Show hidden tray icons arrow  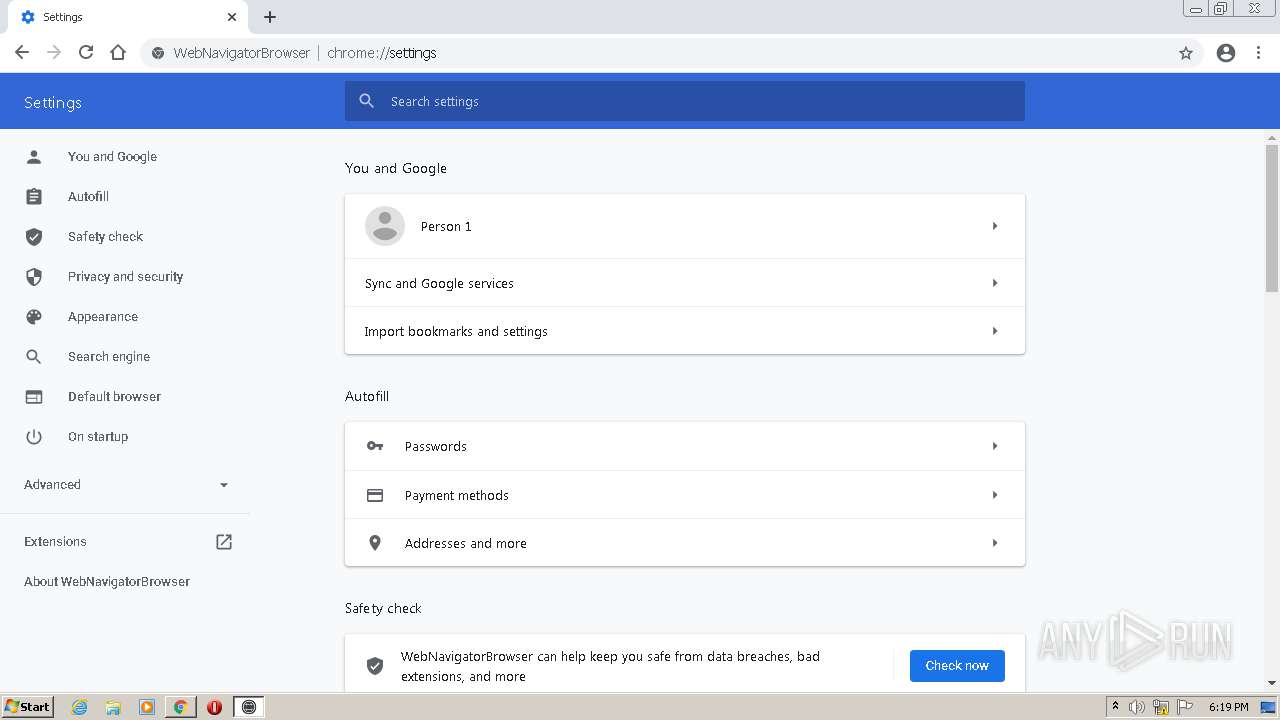click(1115, 707)
